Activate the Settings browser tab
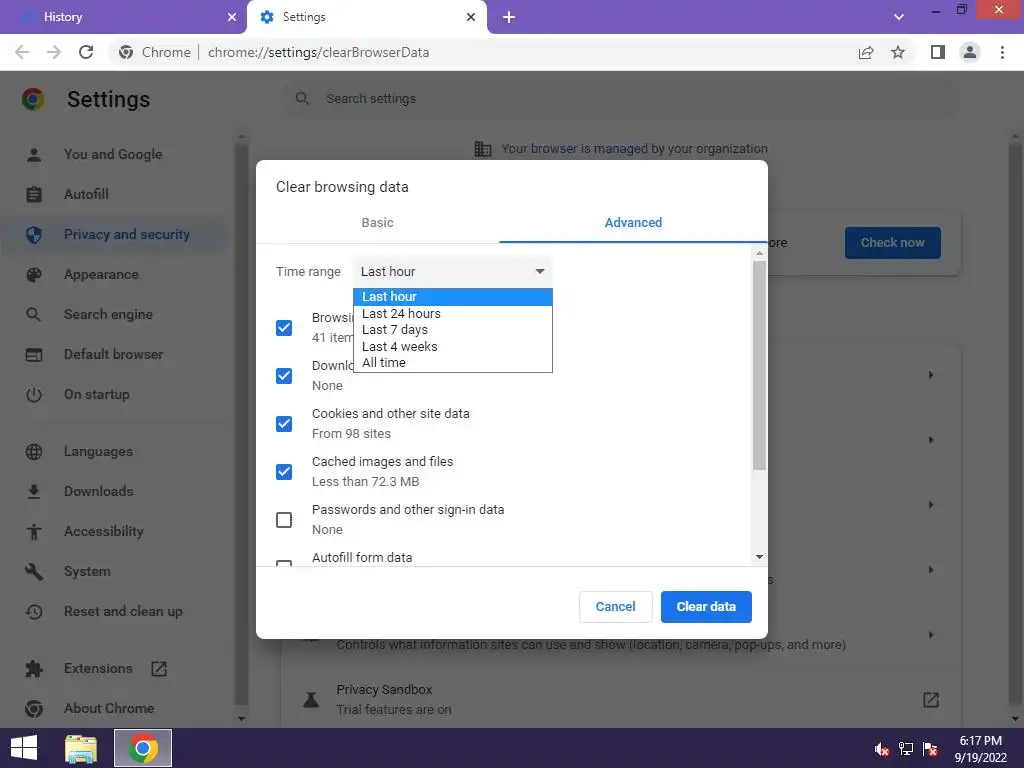The height and width of the screenshot is (768, 1024). [x=367, y=17]
